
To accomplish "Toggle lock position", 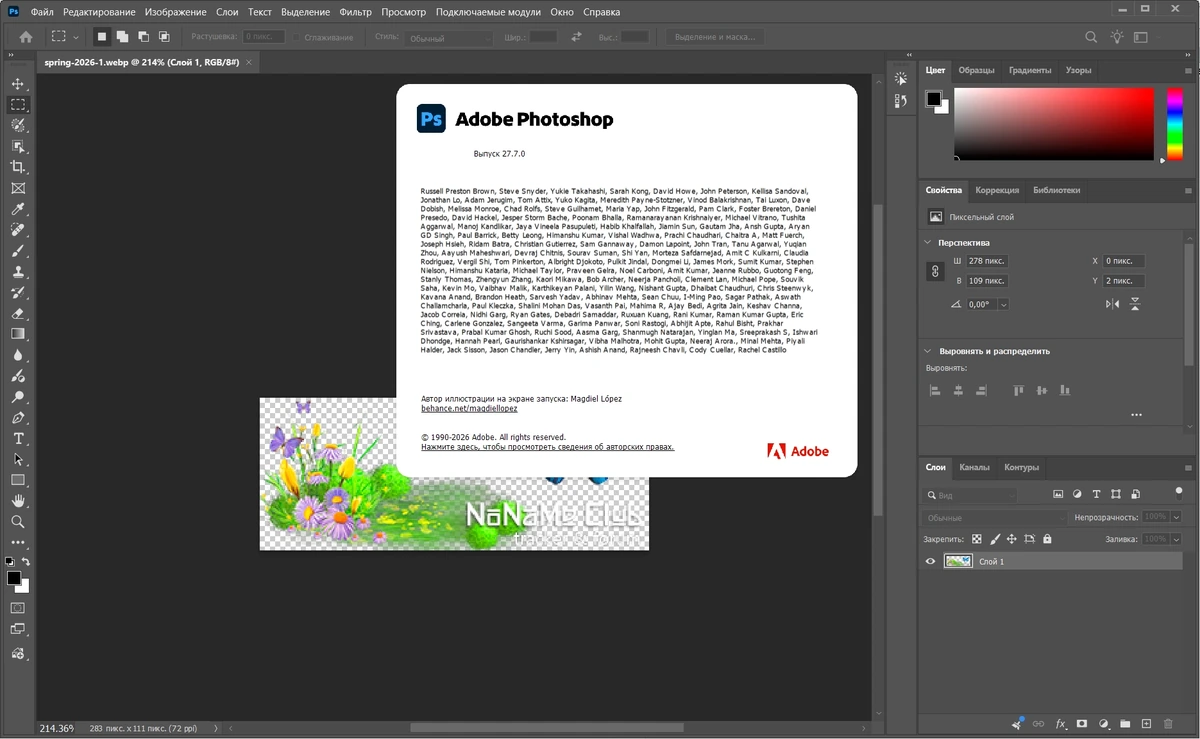I will (1012, 539).
